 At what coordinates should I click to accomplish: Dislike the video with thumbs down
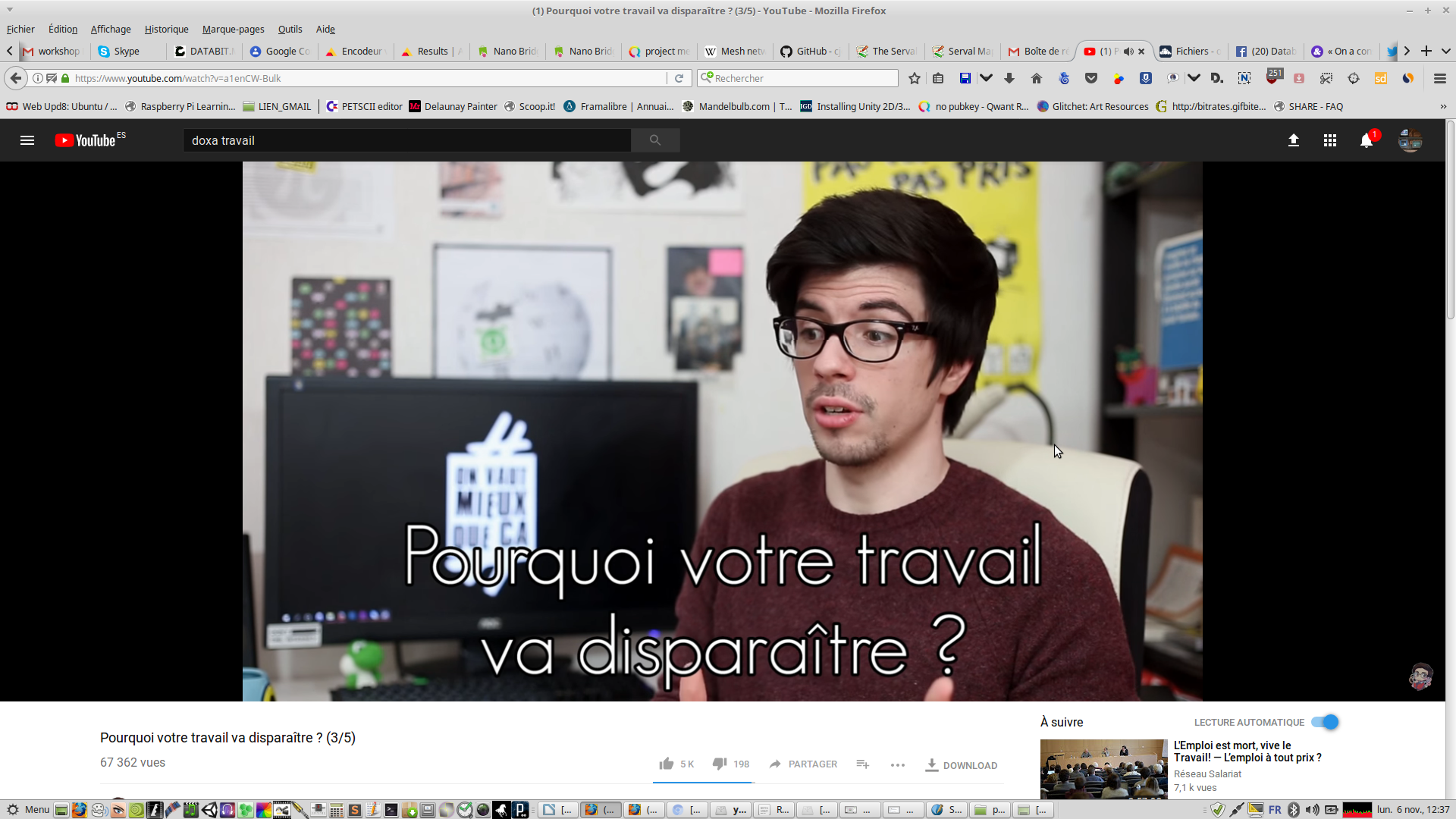click(x=720, y=764)
